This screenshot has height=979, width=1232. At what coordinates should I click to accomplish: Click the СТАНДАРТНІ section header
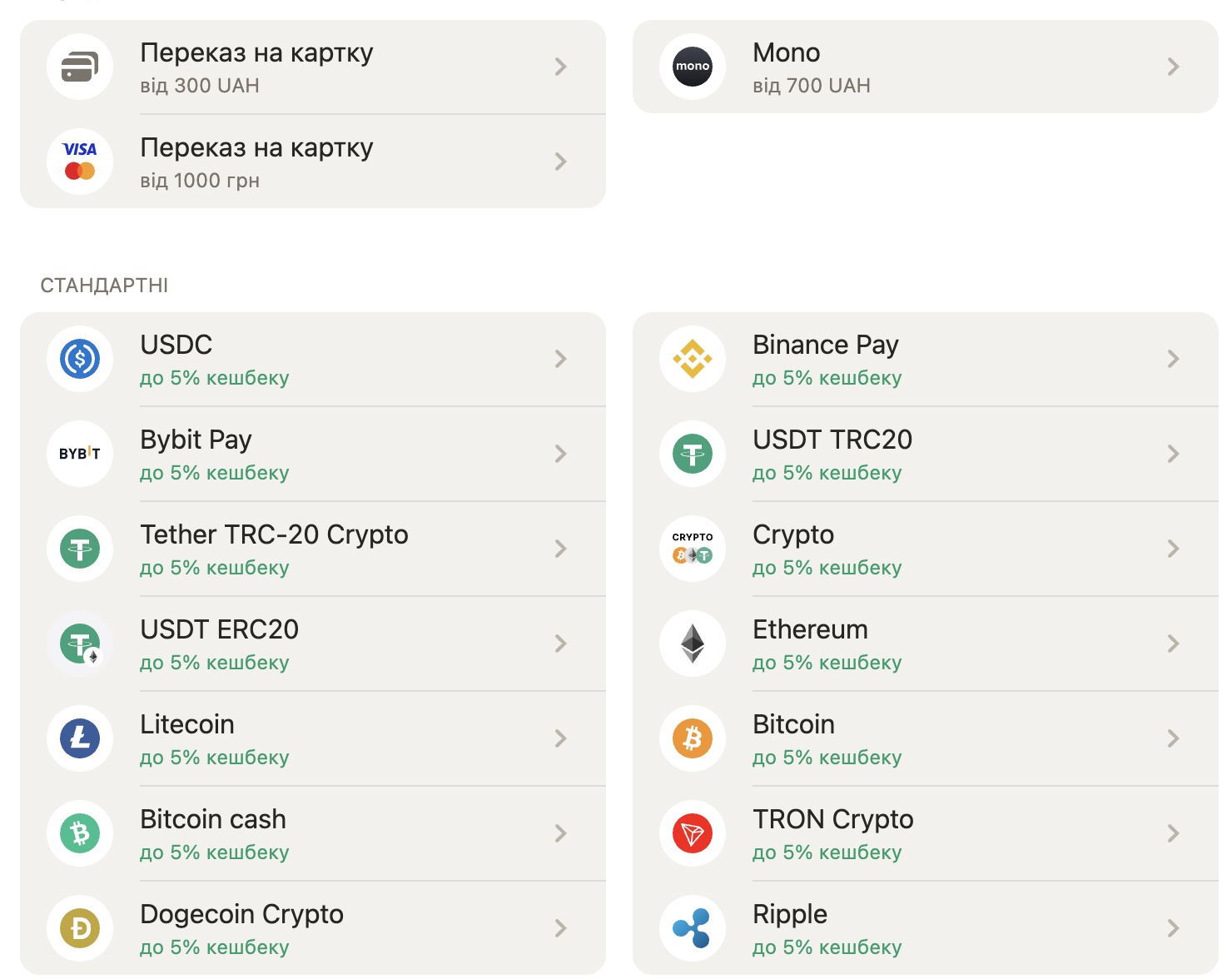(105, 284)
